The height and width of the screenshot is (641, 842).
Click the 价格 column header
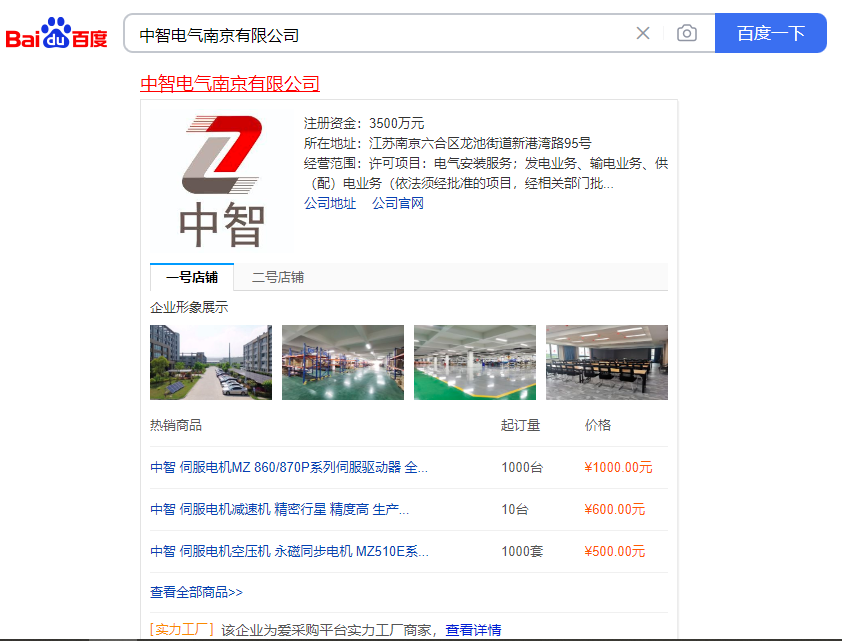(x=598, y=425)
